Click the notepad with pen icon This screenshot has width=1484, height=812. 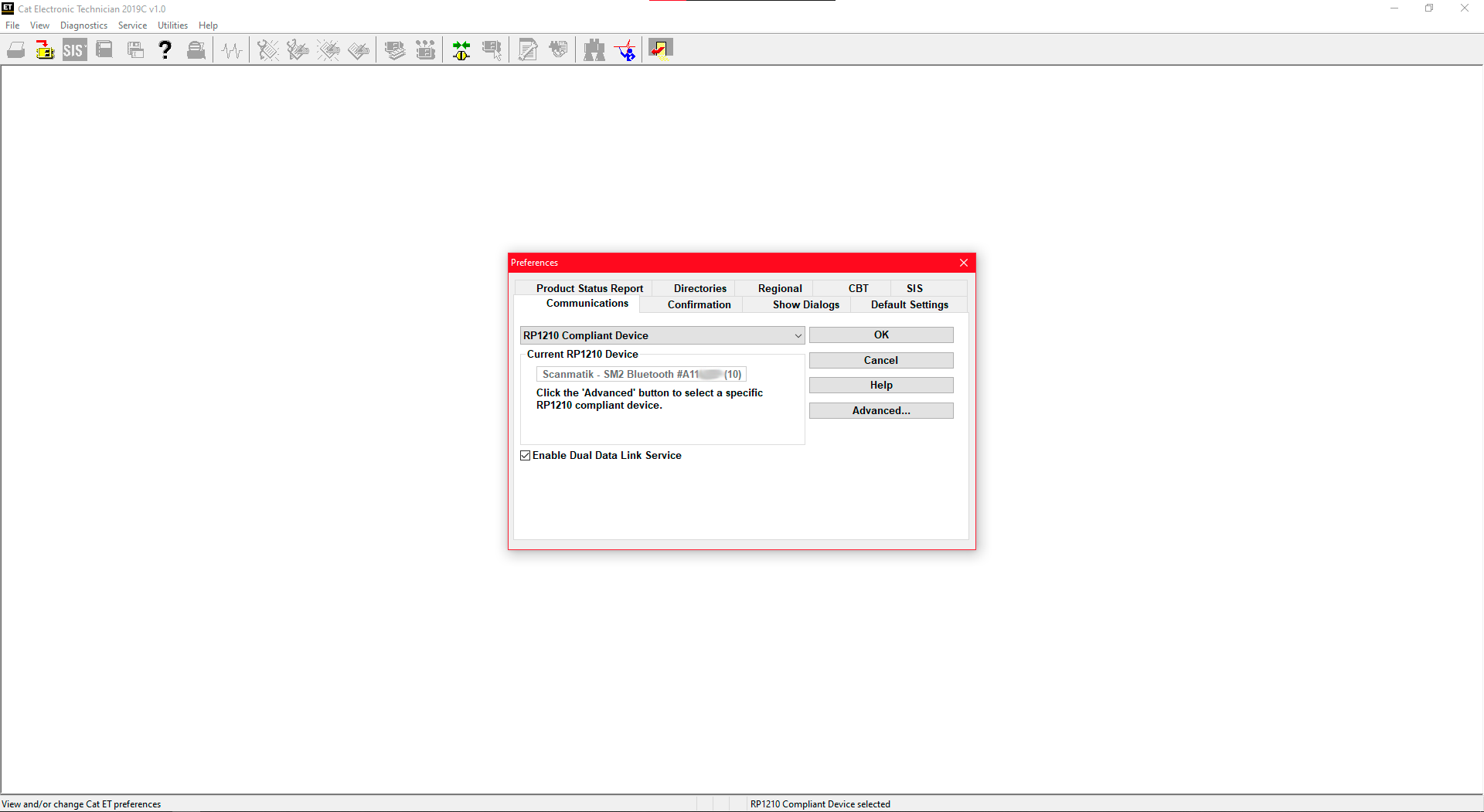pyautogui.click(x=528, y=50)
